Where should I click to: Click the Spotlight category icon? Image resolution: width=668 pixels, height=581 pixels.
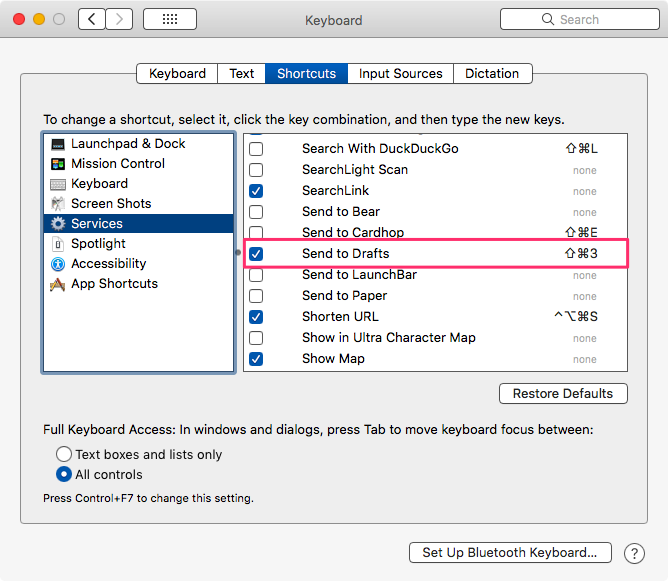[x=58, y=244]
